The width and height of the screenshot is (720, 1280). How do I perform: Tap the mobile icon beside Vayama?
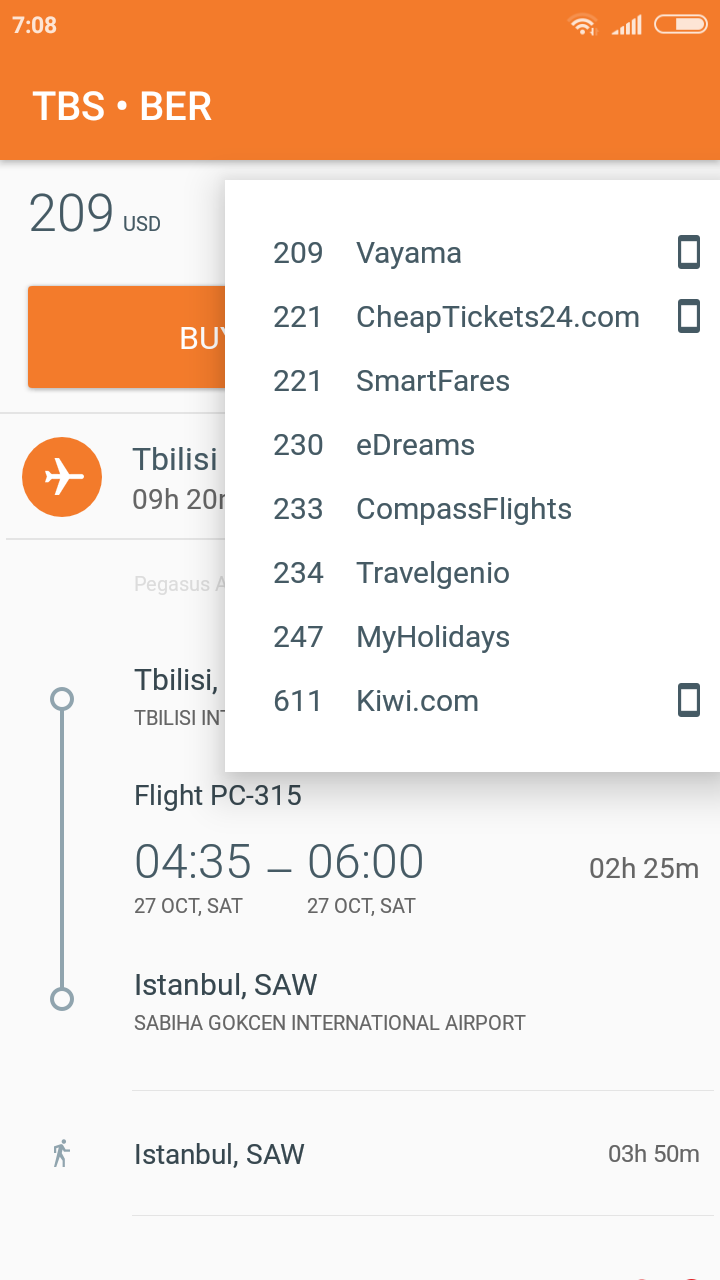[x=689, y=252]
